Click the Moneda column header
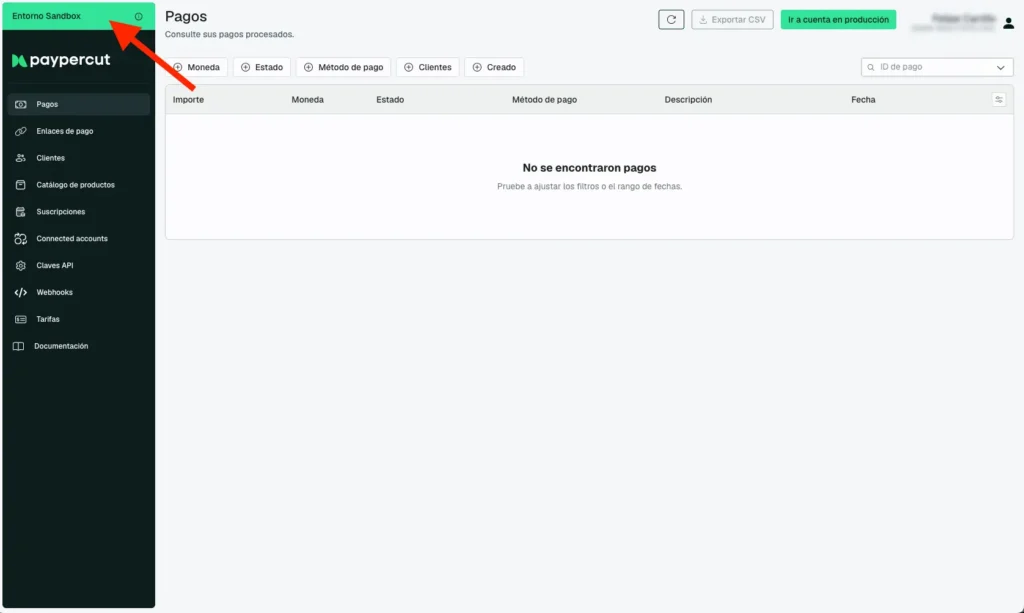The height and width of the screenshot is (613, 1024). 308,100
